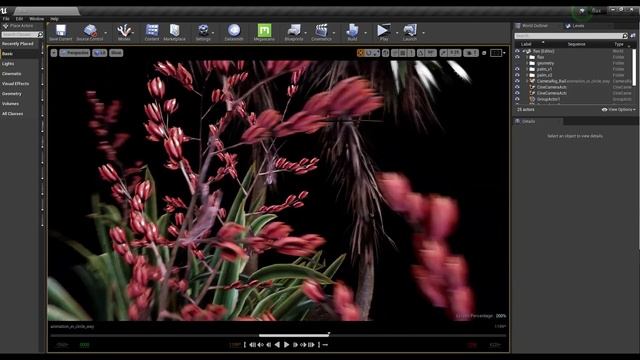Click the Place Actors panel icon
The height and width of the screenshot is (360, 640).
[x=5, y=26]
